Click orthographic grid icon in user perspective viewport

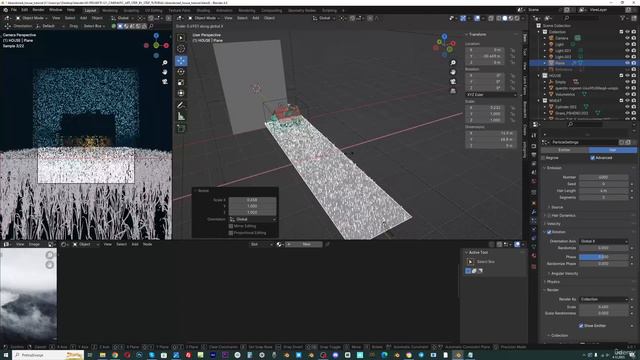point(453,91)
